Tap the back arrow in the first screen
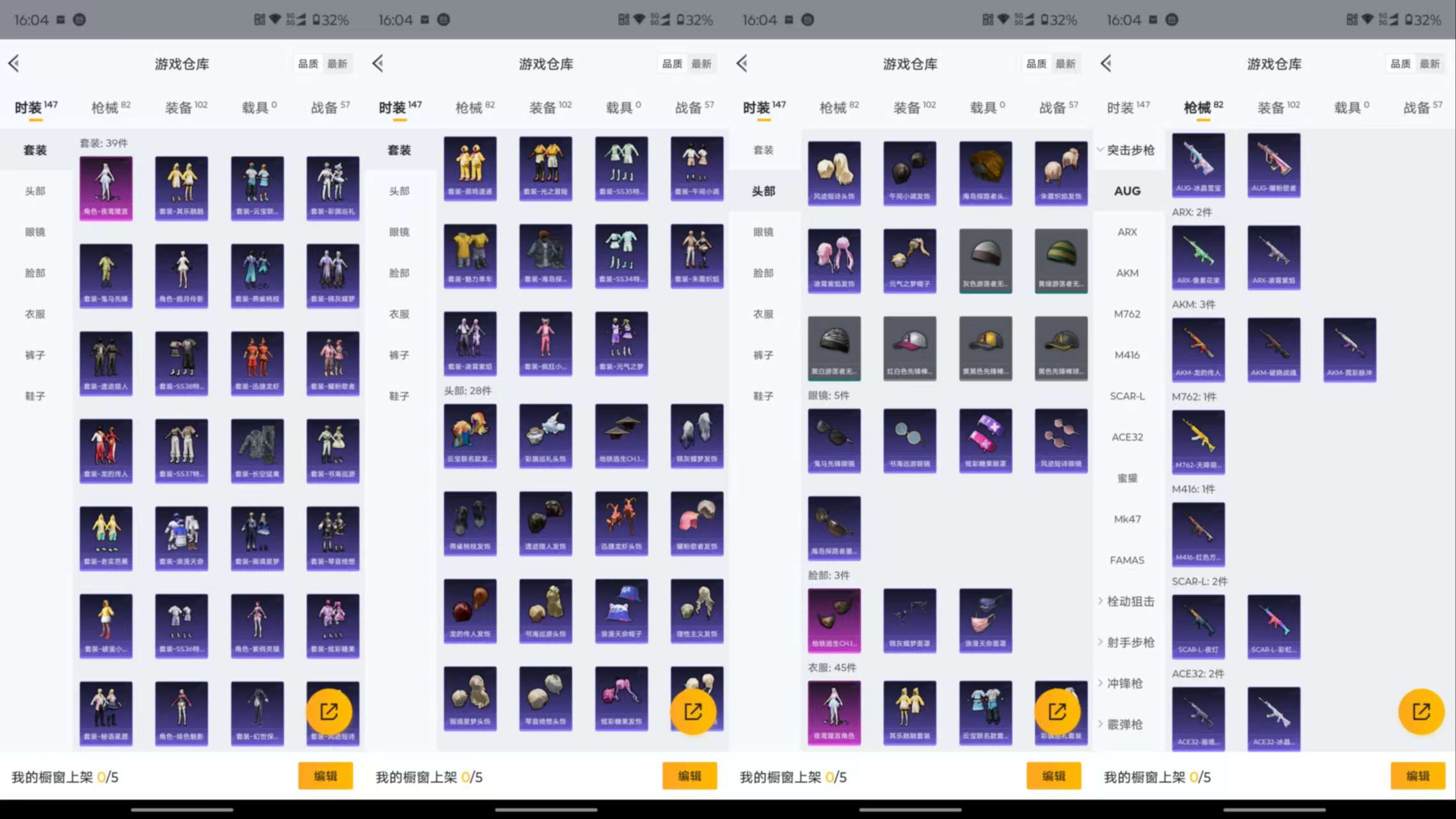Viewport: 1456px width, 819px height. tap(14, 63)
